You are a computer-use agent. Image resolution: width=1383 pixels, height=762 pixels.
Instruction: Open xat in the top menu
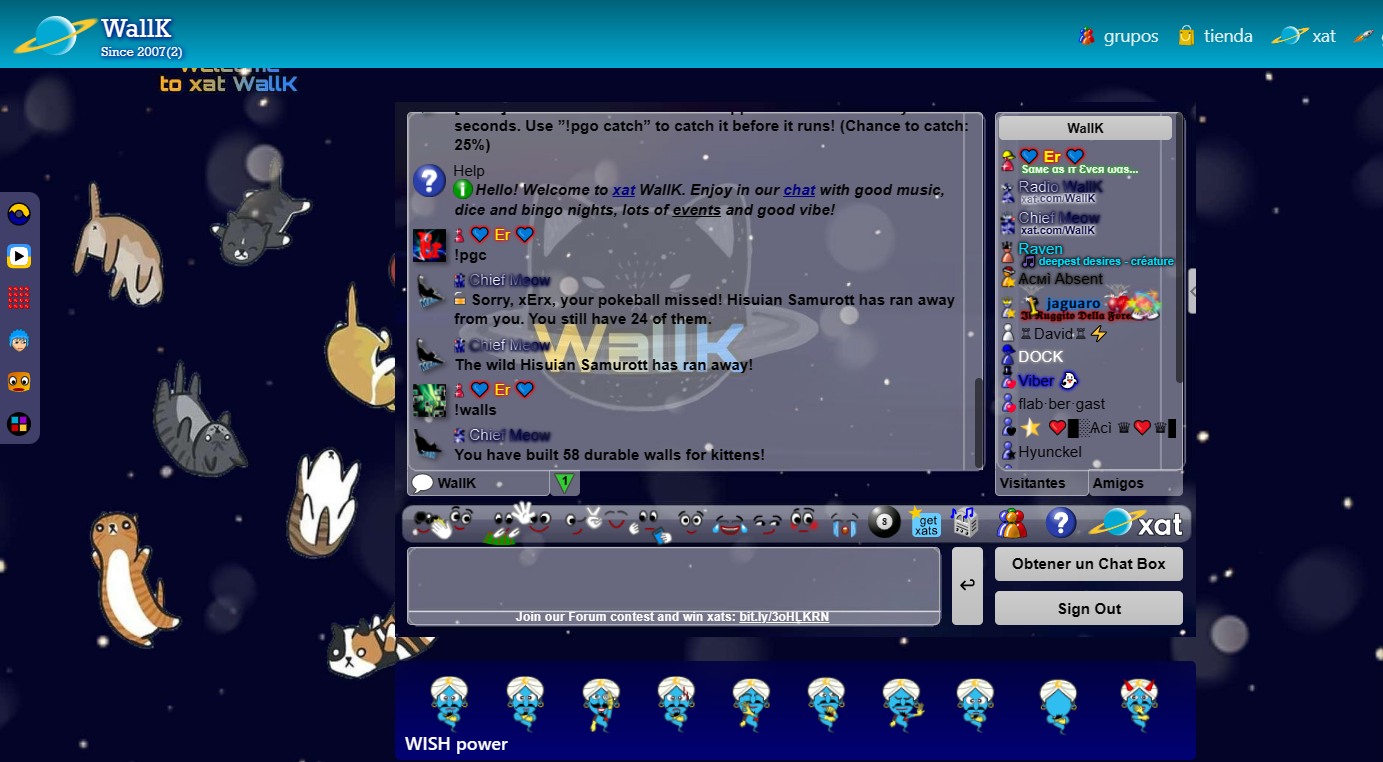tap(1304, 36)
